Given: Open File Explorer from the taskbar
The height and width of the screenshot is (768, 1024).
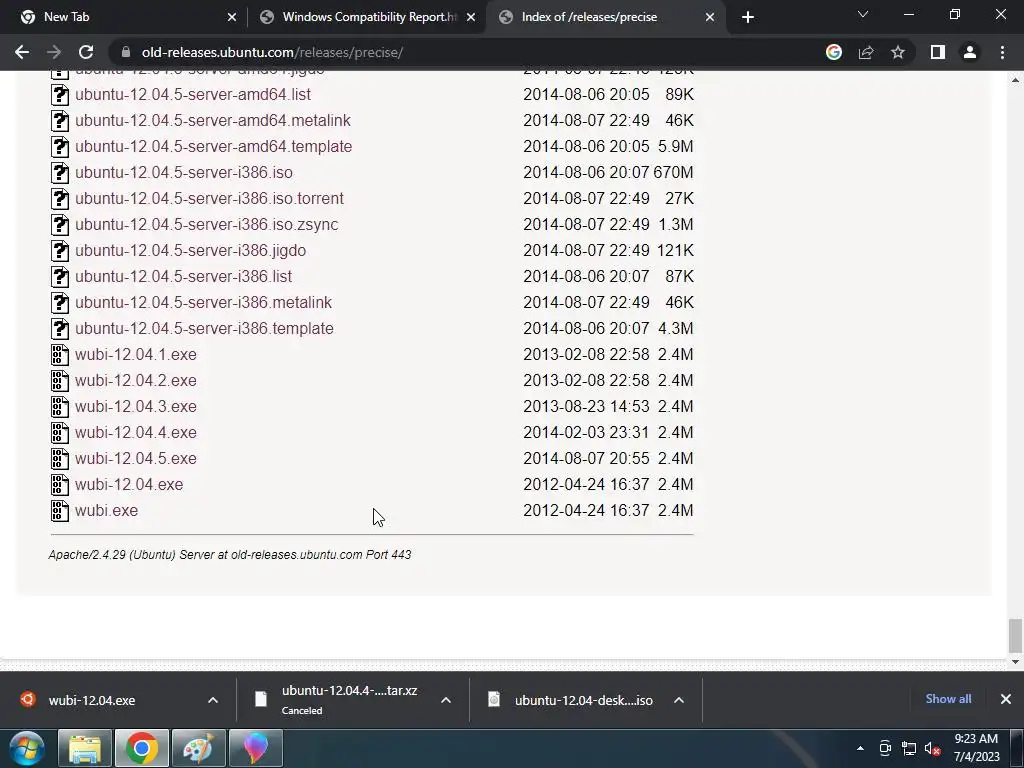Looking at the screenshot, I should pyautogui.click(x=85, y=748).
